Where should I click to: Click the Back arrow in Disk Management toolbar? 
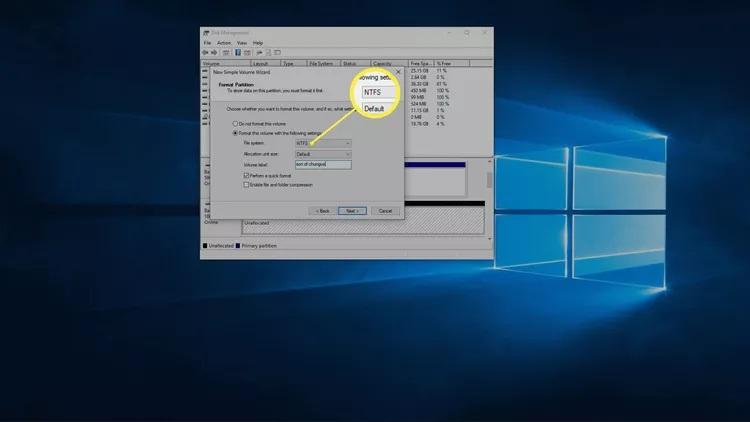point(207,52)
